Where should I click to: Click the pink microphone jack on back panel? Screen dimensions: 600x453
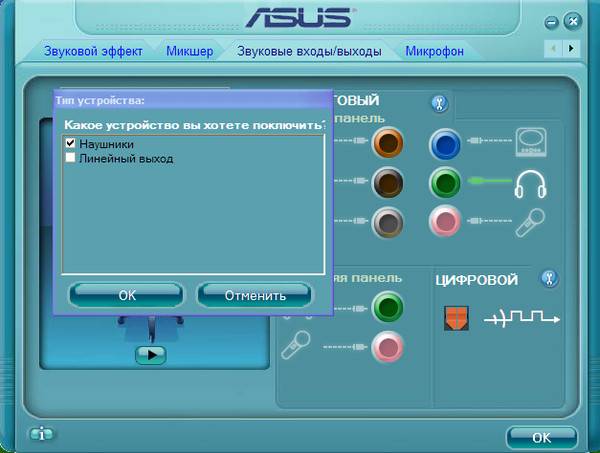point(445,221)
